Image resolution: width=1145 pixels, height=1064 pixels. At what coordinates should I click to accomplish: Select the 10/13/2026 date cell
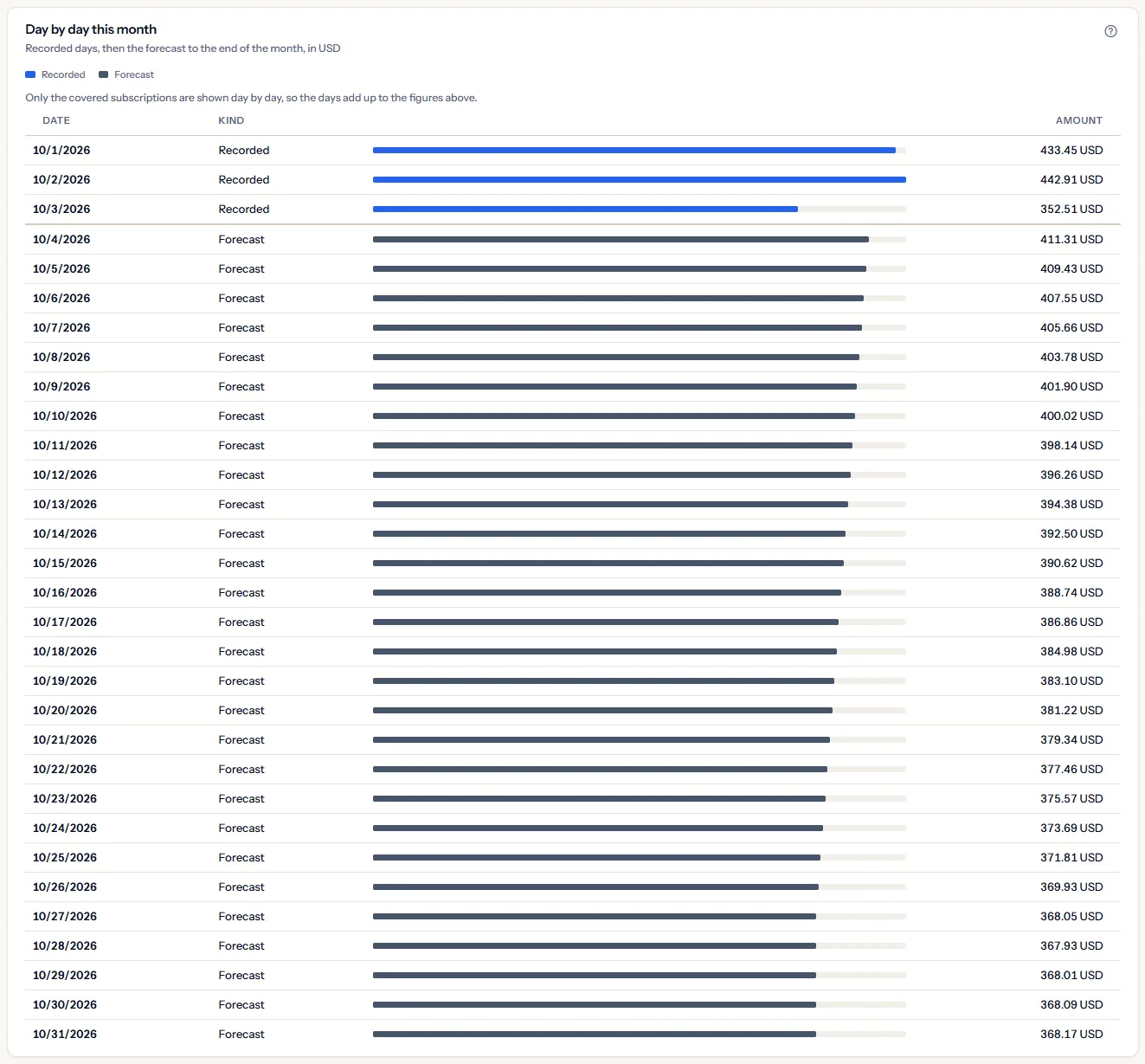65,504
